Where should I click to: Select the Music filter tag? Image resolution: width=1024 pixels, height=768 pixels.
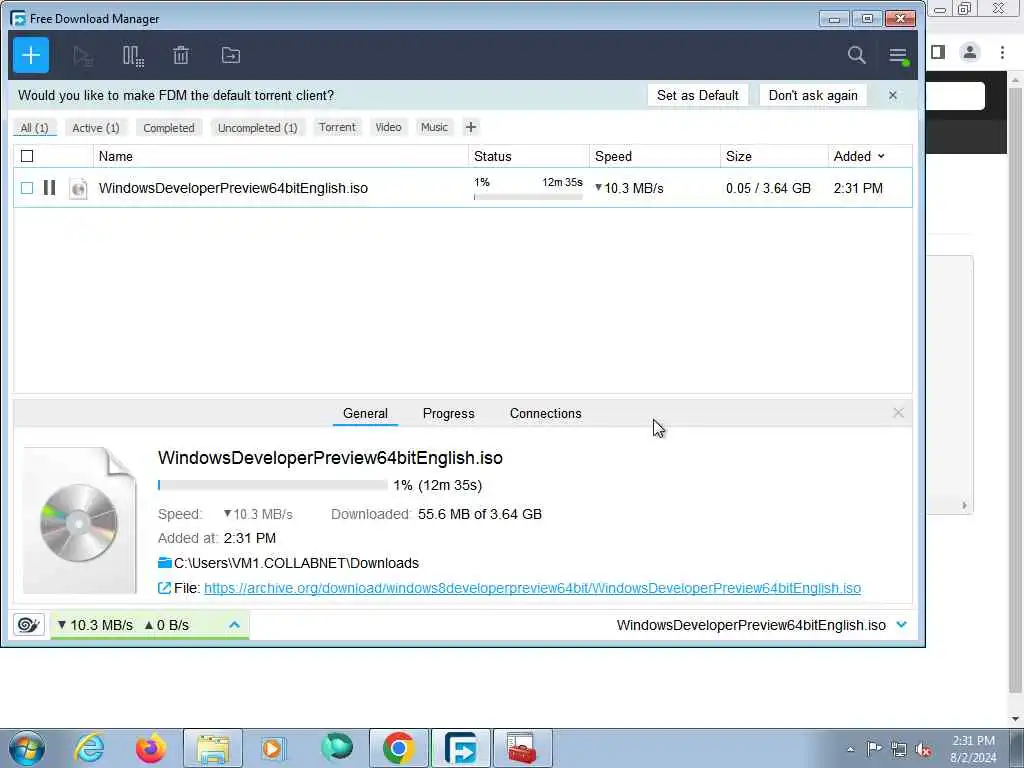[x=434, y=127]
